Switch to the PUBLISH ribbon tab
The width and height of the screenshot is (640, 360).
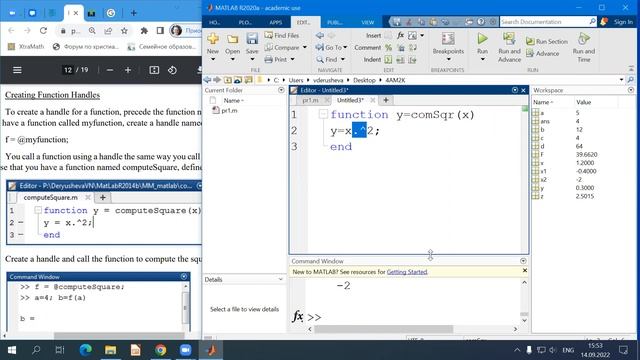pos(335,22)
